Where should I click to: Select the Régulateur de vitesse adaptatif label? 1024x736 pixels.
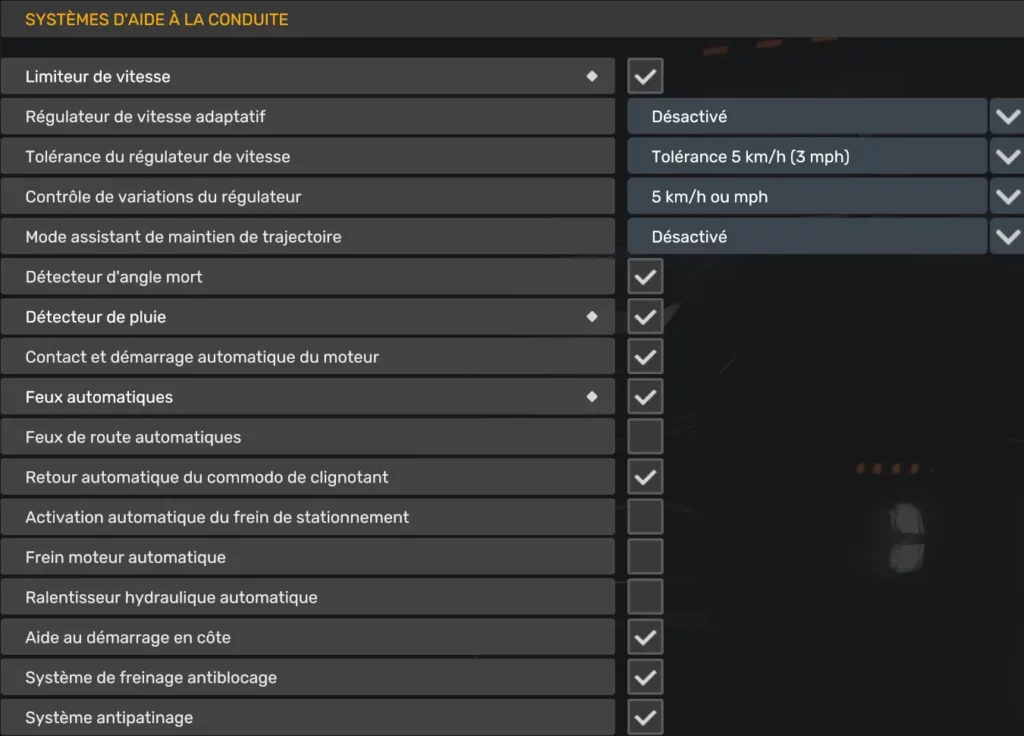pyautogui.click(x=145, y=117)
